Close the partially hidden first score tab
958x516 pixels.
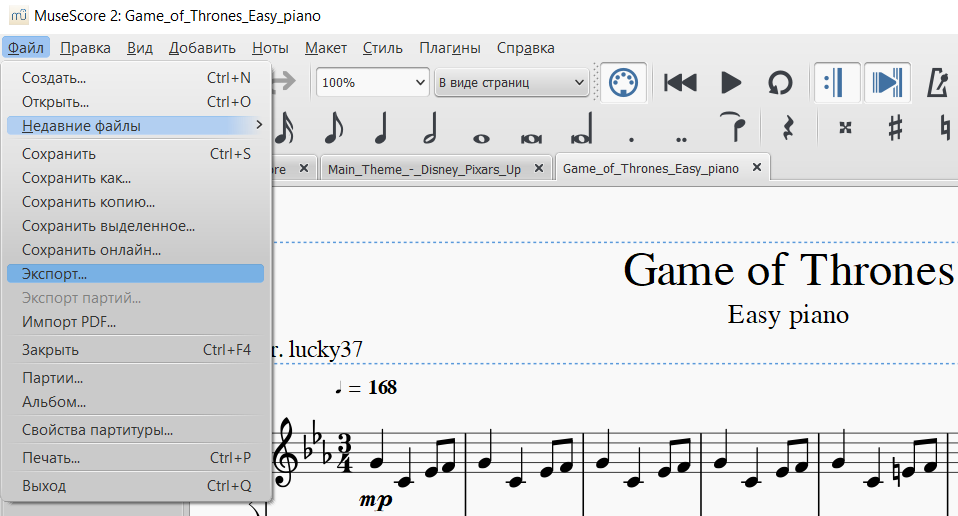click(x=304, y=168)
